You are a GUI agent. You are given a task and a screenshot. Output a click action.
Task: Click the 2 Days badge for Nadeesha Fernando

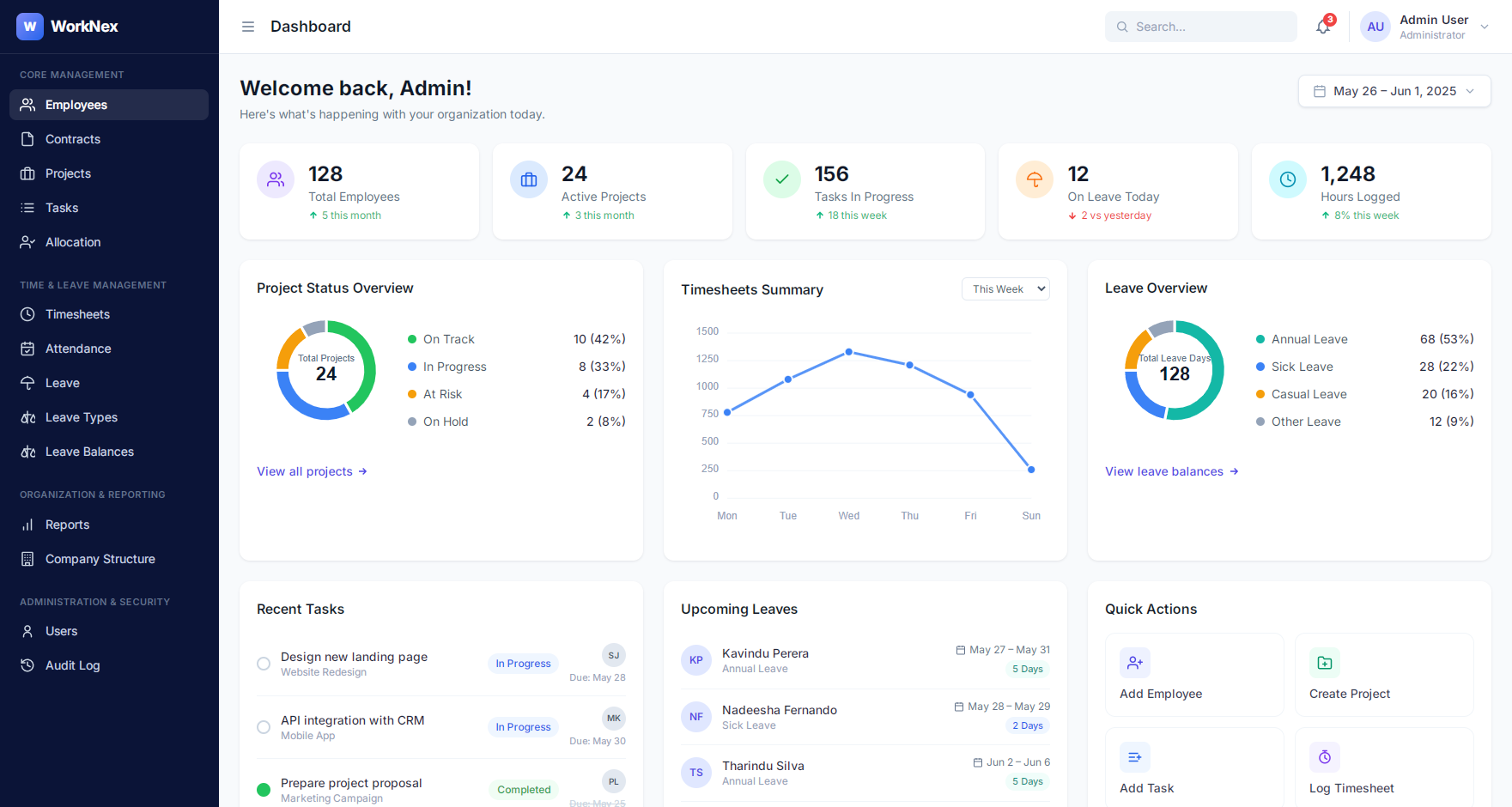(1028, 725)
